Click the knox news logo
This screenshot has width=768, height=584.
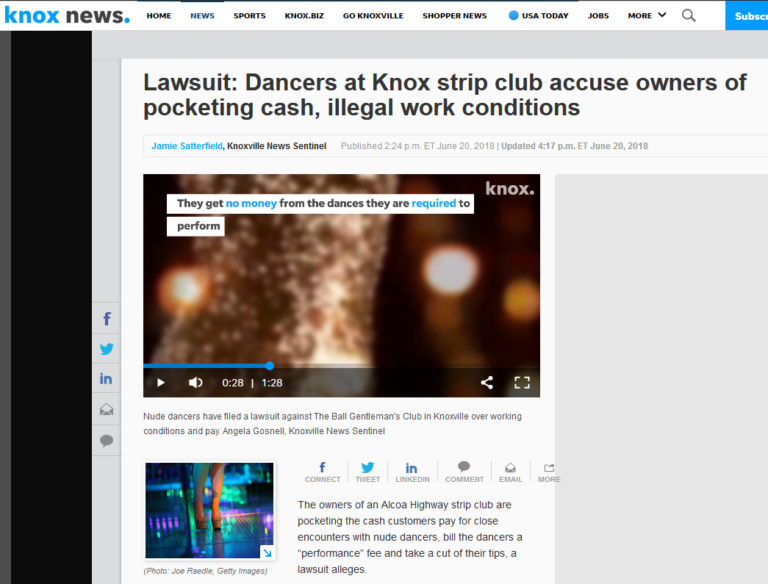coord(67,15)
